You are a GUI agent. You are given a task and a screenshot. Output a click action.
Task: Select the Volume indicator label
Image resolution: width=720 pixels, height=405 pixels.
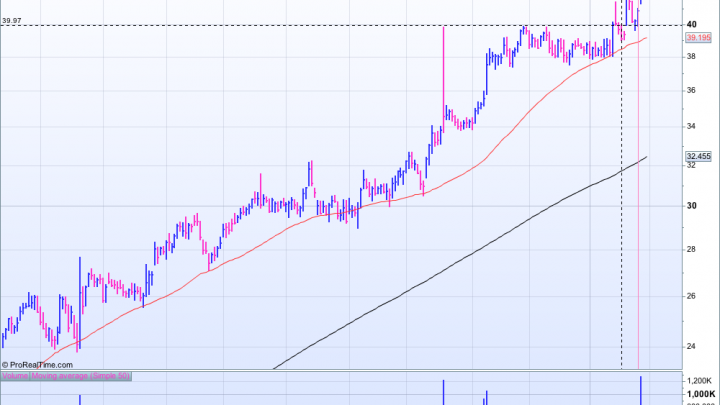point(15,376)
